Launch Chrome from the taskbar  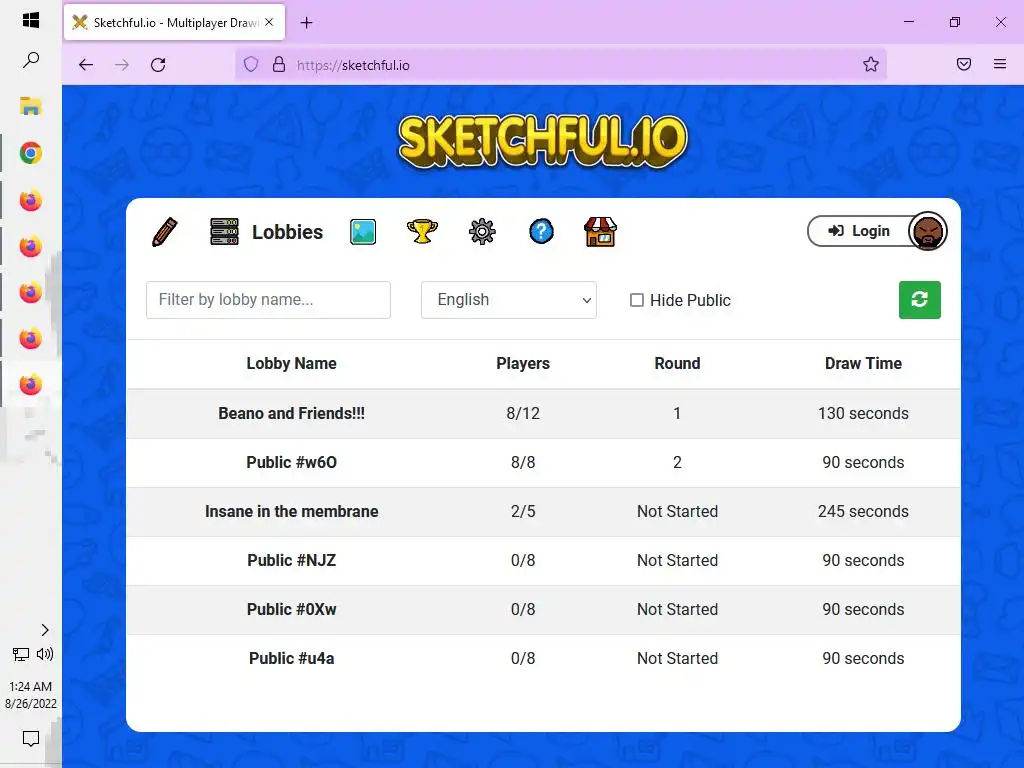[31, 153]
